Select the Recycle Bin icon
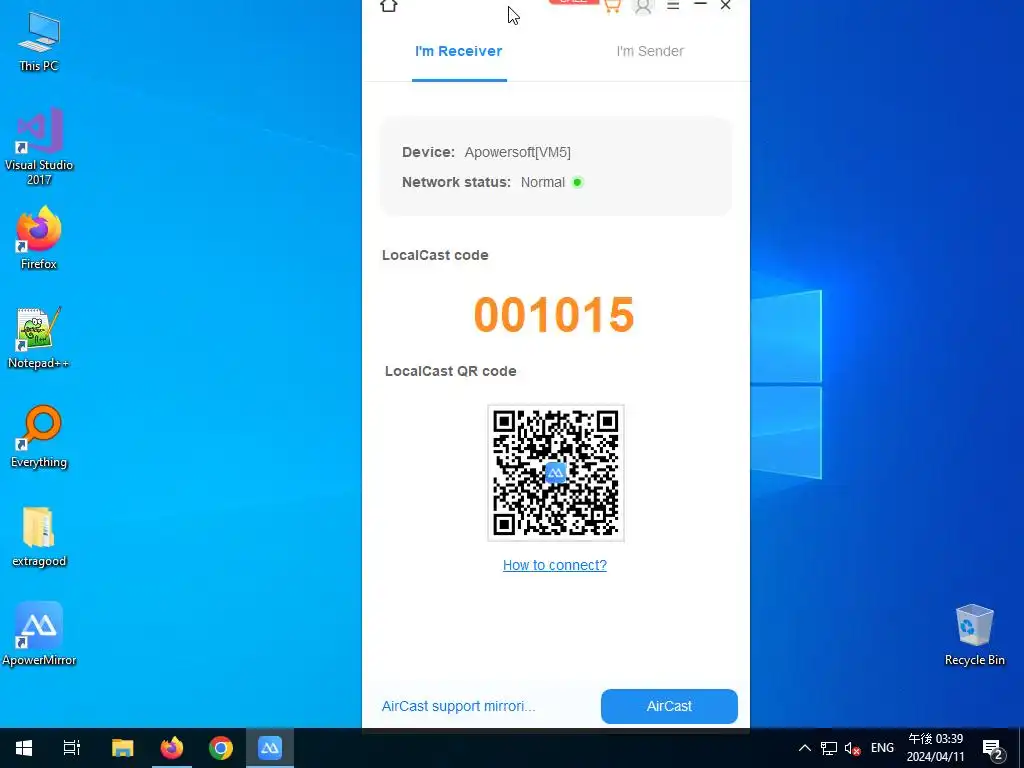The image size is (1024, 768). click(974, 635)
